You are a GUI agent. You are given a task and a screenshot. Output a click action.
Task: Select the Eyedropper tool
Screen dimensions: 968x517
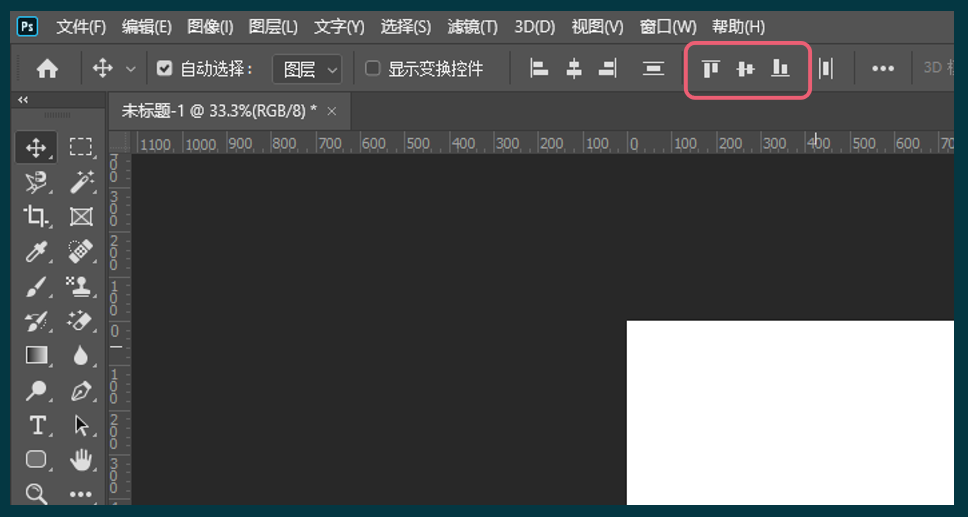coord(36,251)
